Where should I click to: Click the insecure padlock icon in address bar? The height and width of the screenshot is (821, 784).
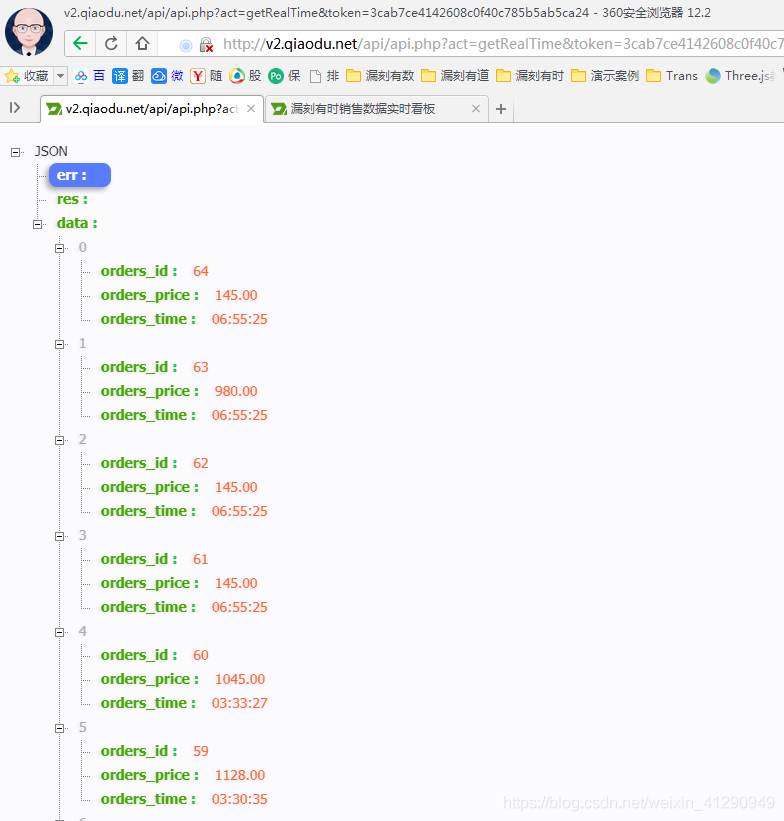click(x=206, y=45)
